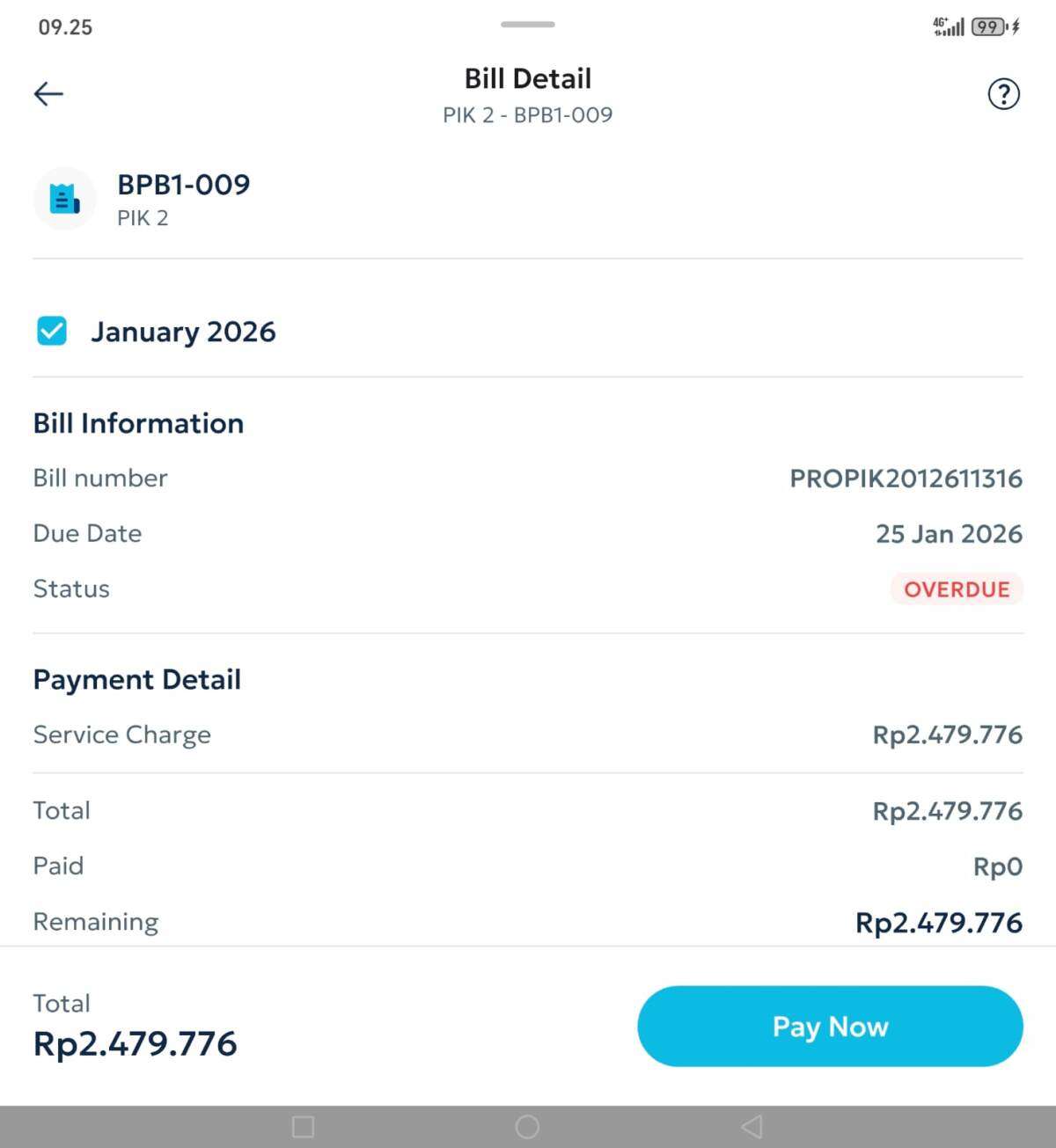Click the Pay Now button
Viewport: 1056px width, 1148px height.
pyautogui.click(x=830, y=1026)
